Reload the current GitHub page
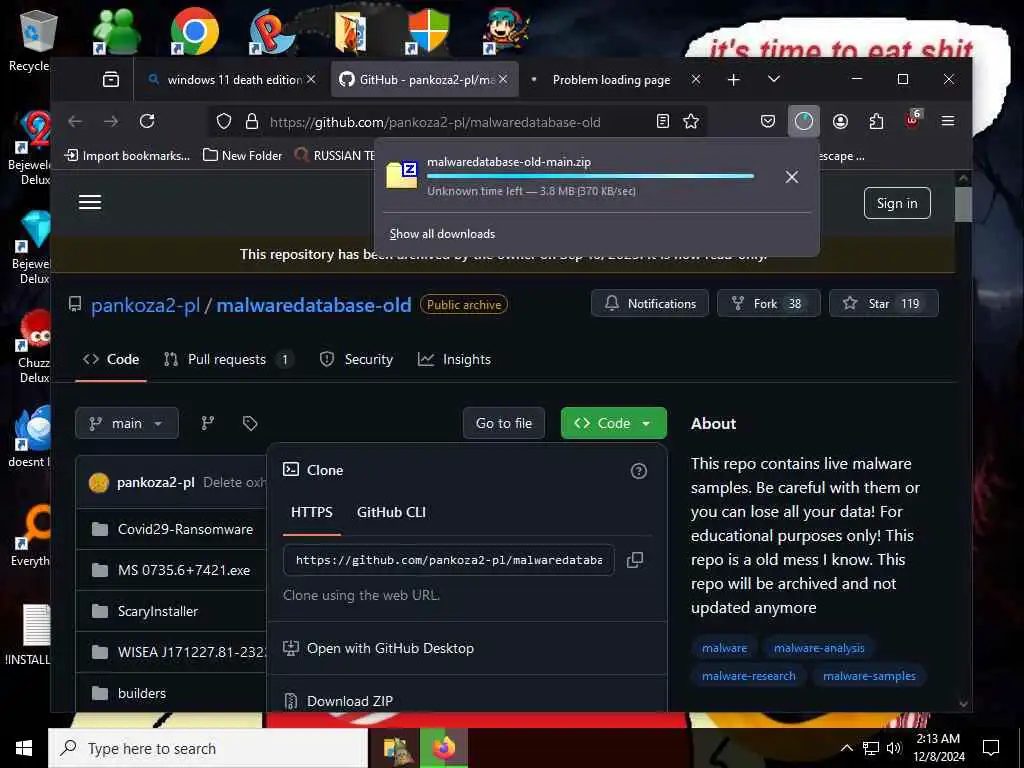 point(147,121)
